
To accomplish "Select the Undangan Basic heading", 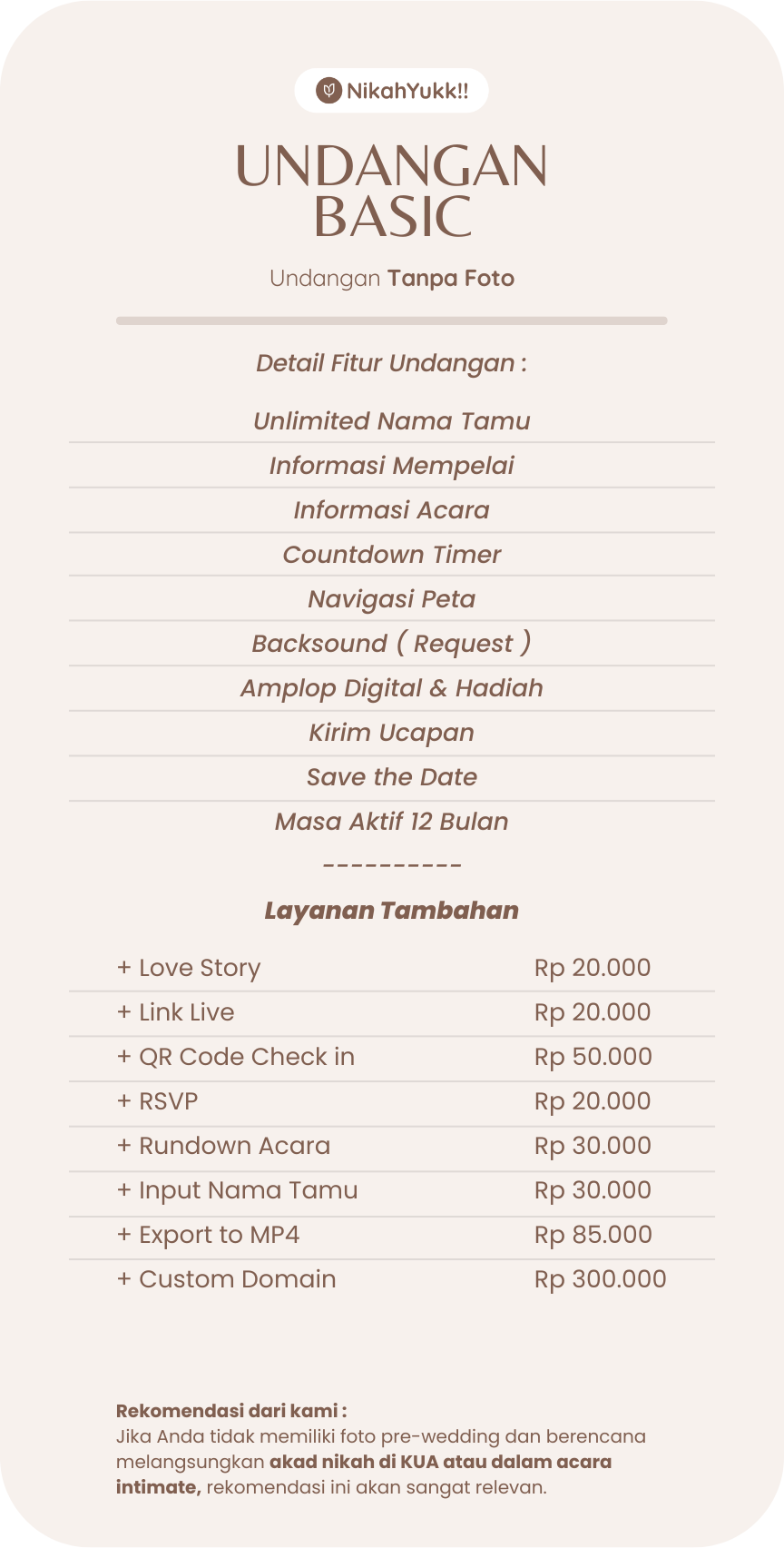I will click(391, 192).
